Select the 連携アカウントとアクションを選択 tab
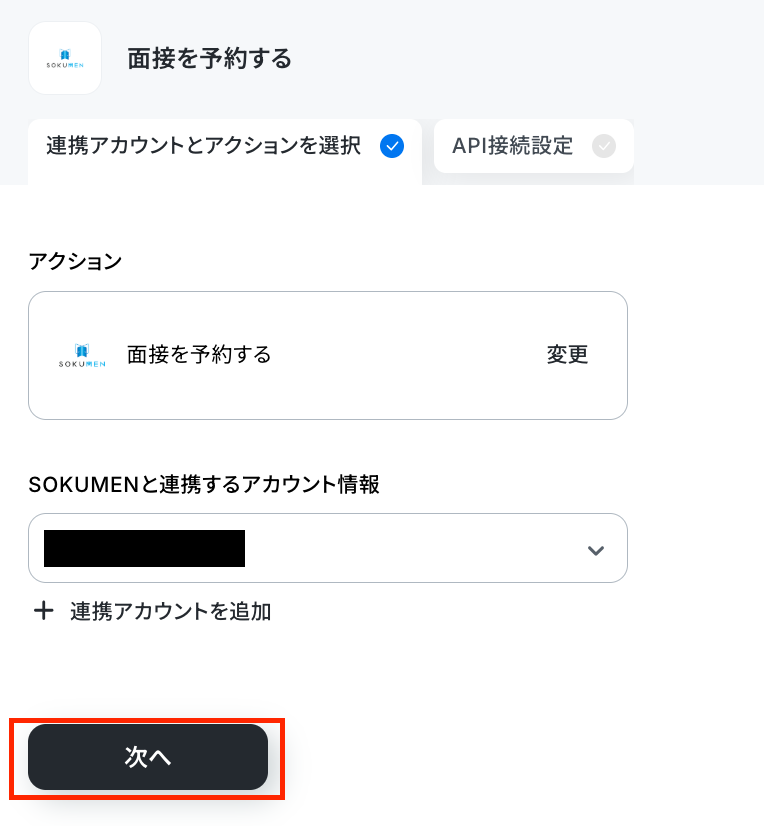The width and height of the screenshot is (764, 826). pos(225,152)
